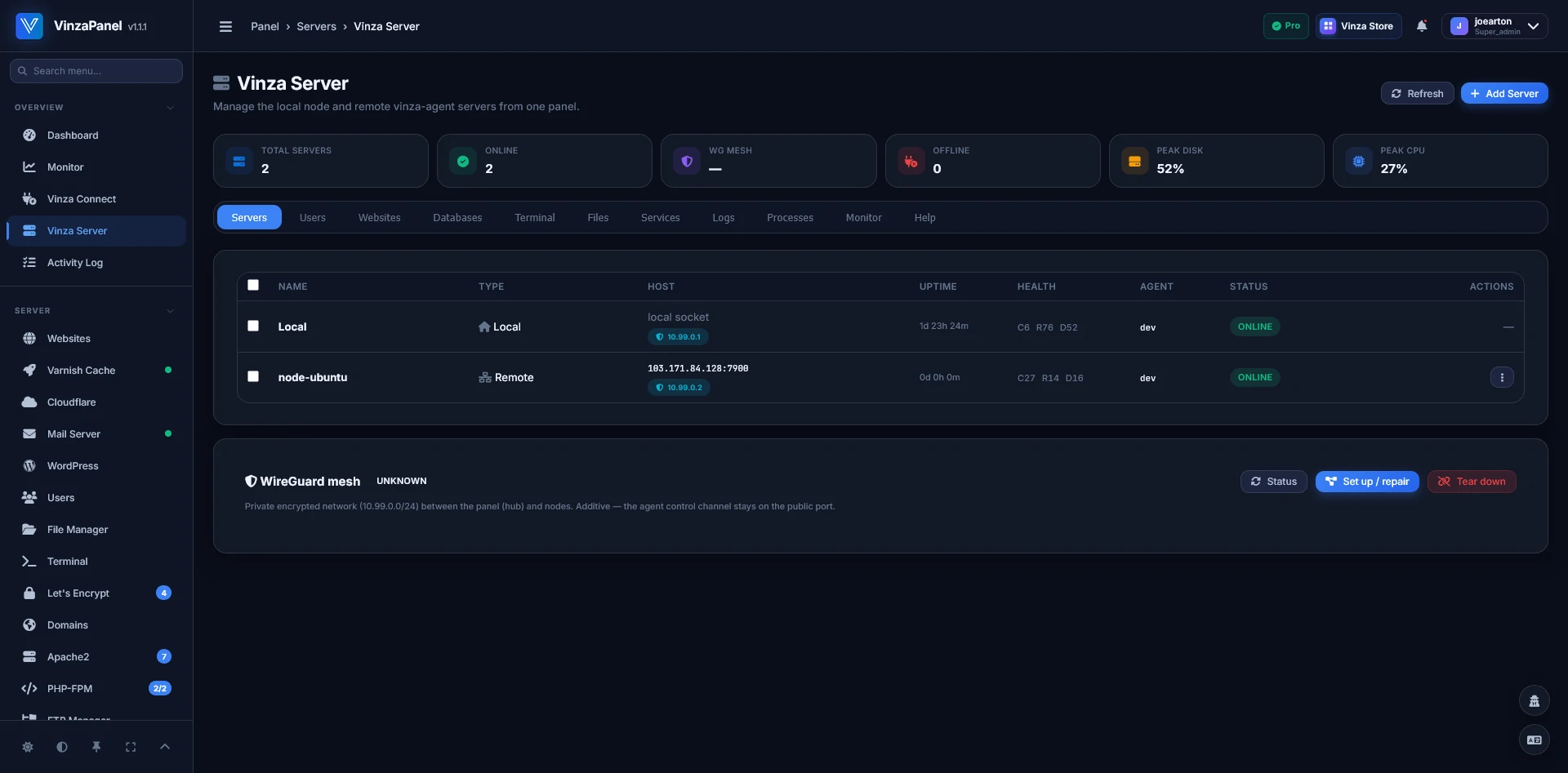Switch to the Users tab
The width and height of the screenshot is (1568, 773).
pyautogui.click(x=313, y=217)
